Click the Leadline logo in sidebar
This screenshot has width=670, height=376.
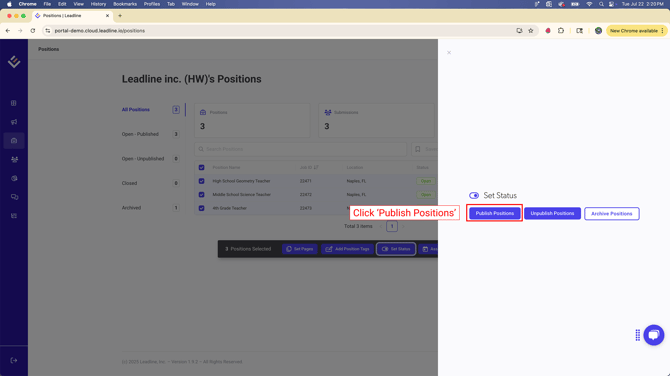coord(14,62)
